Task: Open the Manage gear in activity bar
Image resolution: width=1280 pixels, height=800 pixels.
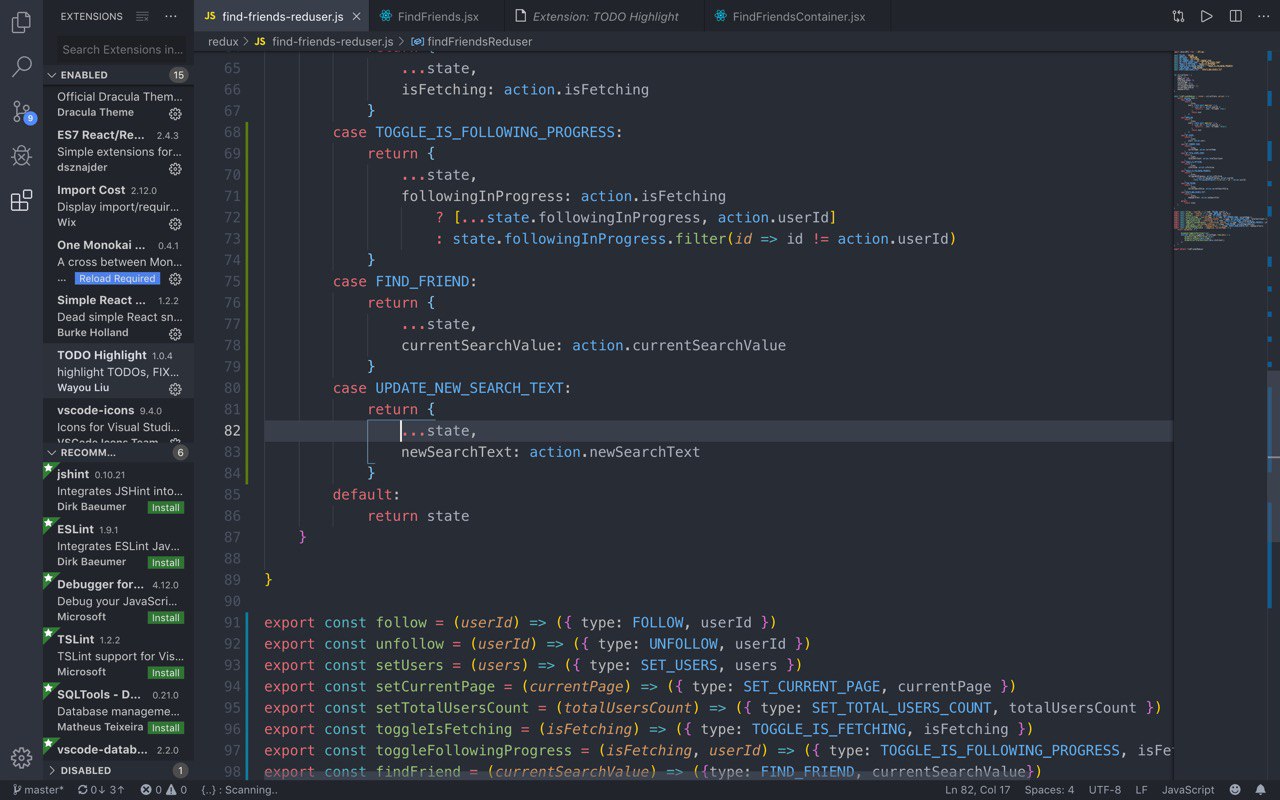Action: pos(21,757)
